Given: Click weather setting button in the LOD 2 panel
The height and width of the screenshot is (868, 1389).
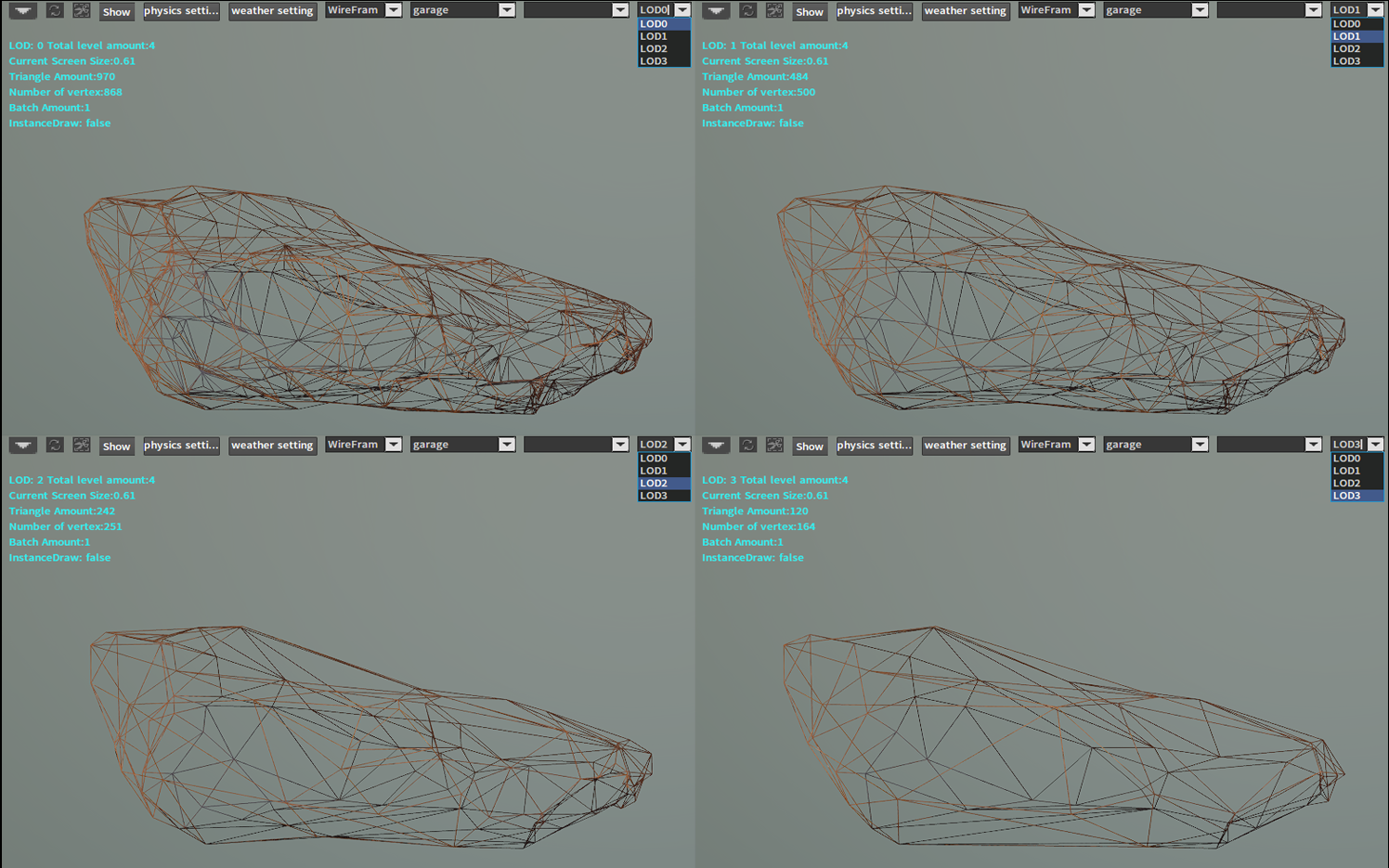Looking at the screenshot, I should coord(272,446).
